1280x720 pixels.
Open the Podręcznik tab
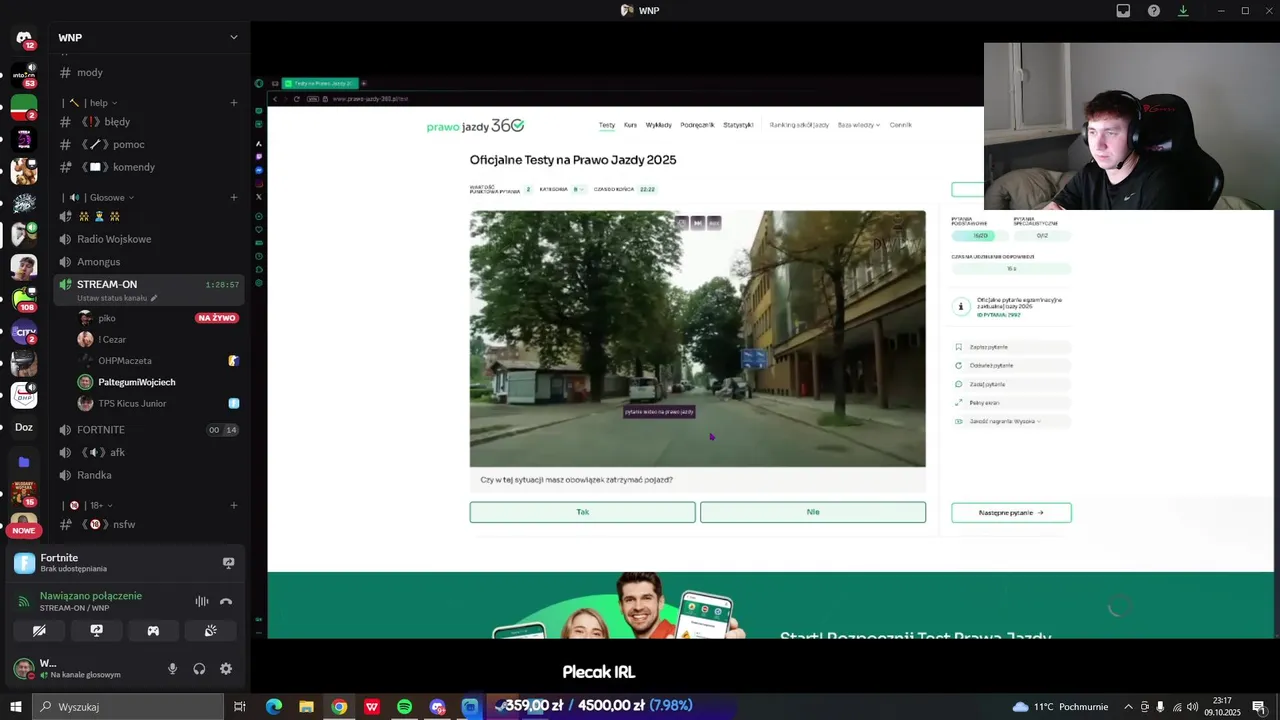click(x=697, y=125)
